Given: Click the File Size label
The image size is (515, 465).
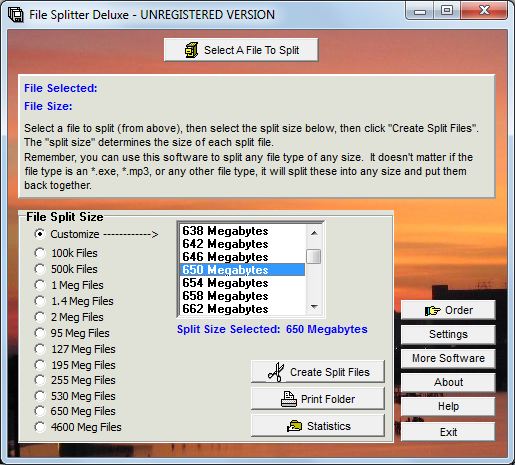Looking at the screenshot, I should coord(48,106).
